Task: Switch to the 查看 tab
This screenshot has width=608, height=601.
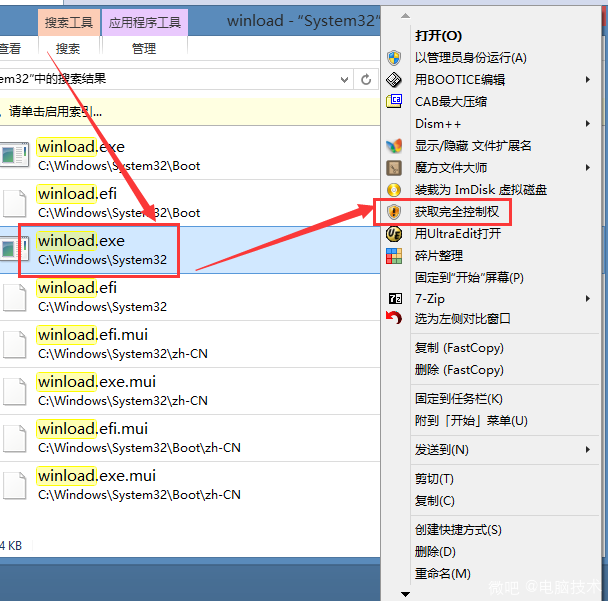Action: coord(10,48)
